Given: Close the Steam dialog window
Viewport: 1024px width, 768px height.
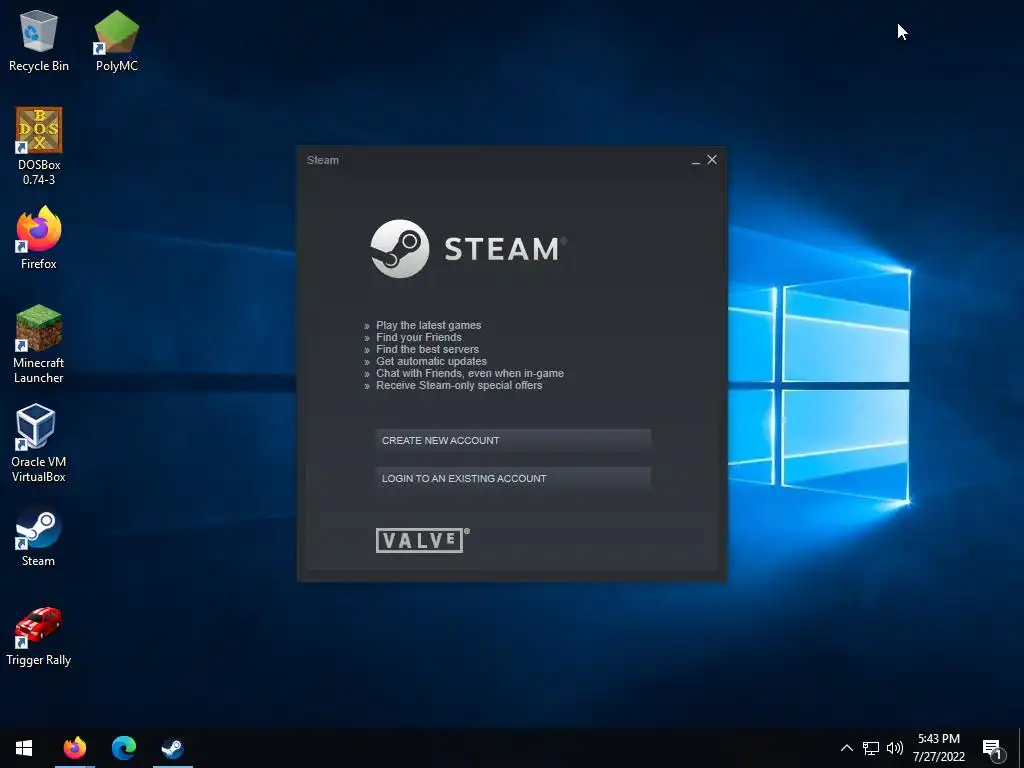Looking at the screenshot, I should coord(712,159).
